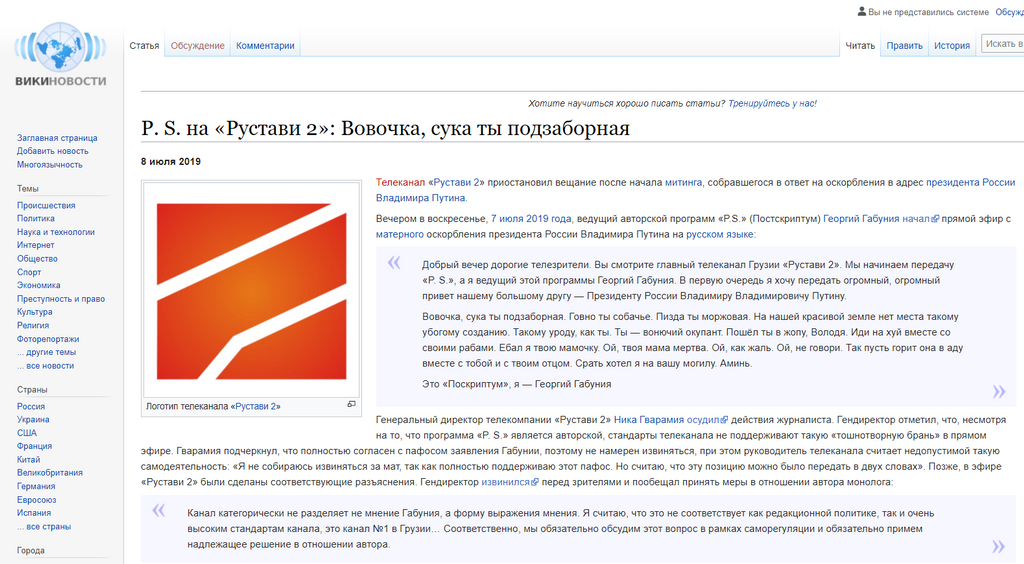Viewport: 1024px width, 564px height.
Task: Open country link Украина
Action: (33, 419)
